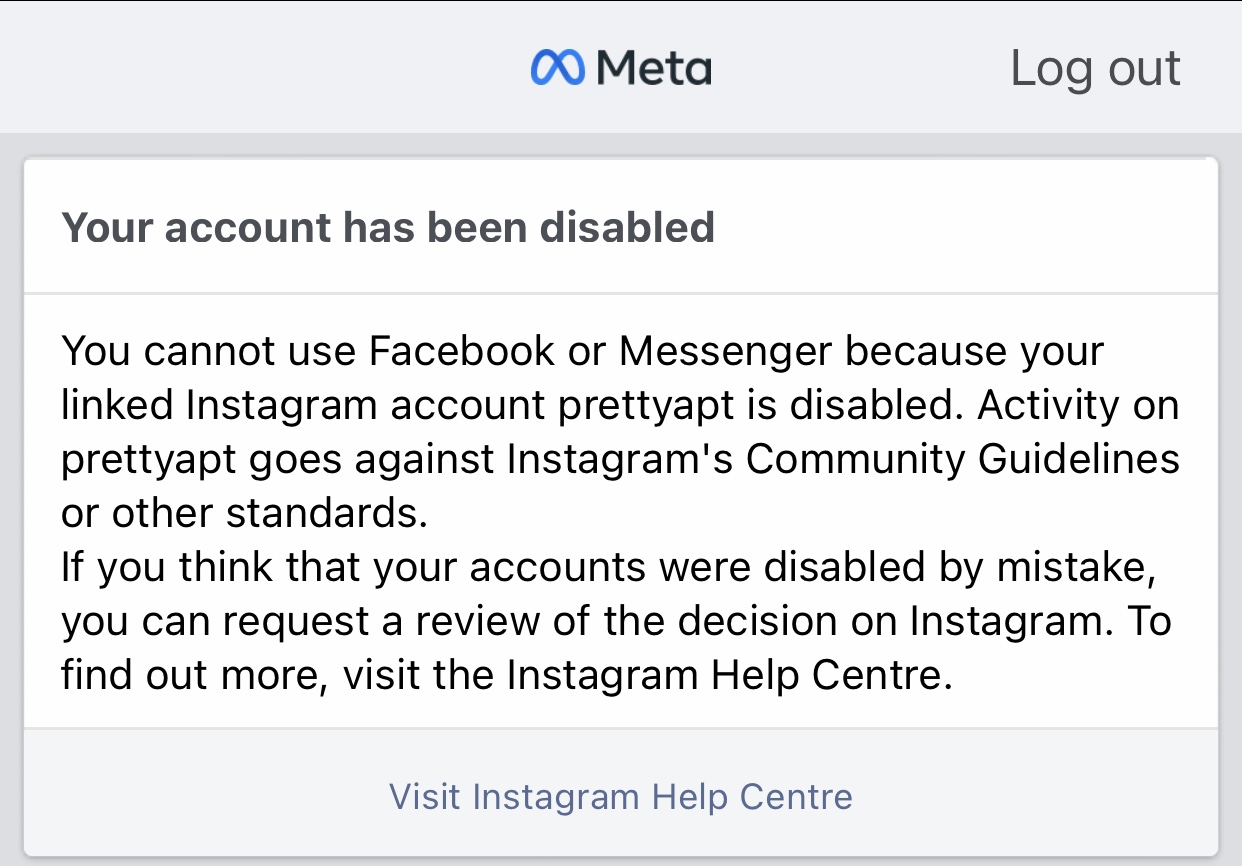Click the 'Your account has been disabled' heading
The image size is (1242, 866).
388,227
